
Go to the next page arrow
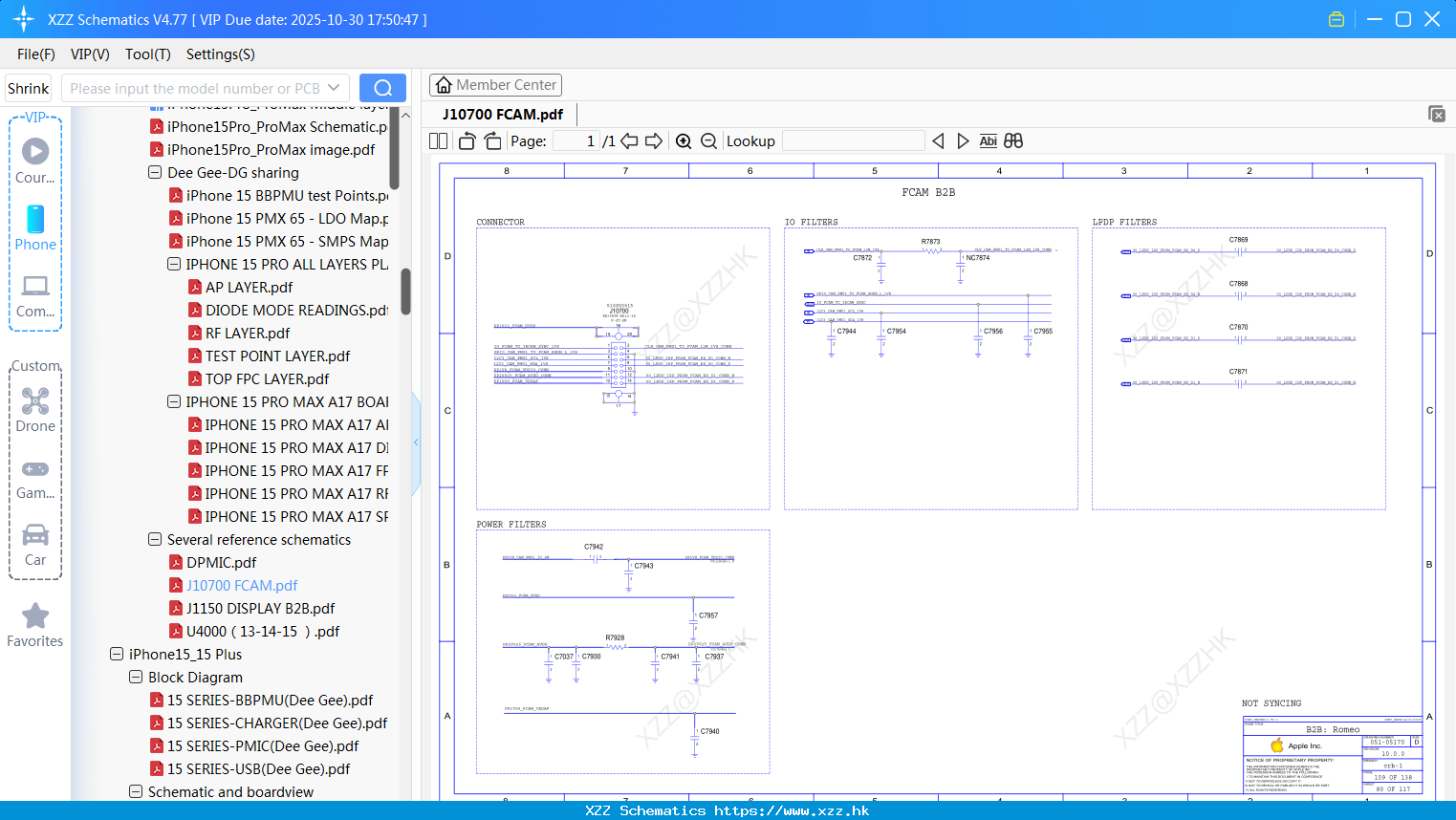point(654,140)
